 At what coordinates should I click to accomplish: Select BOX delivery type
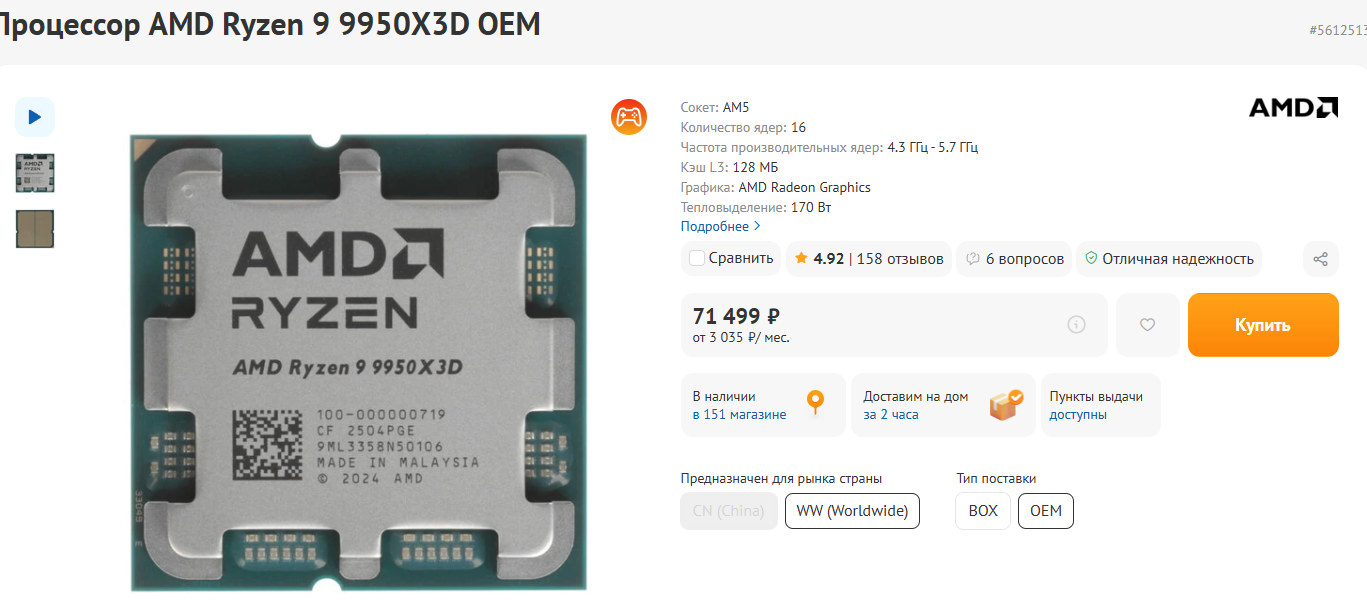[x=983, y=511]
